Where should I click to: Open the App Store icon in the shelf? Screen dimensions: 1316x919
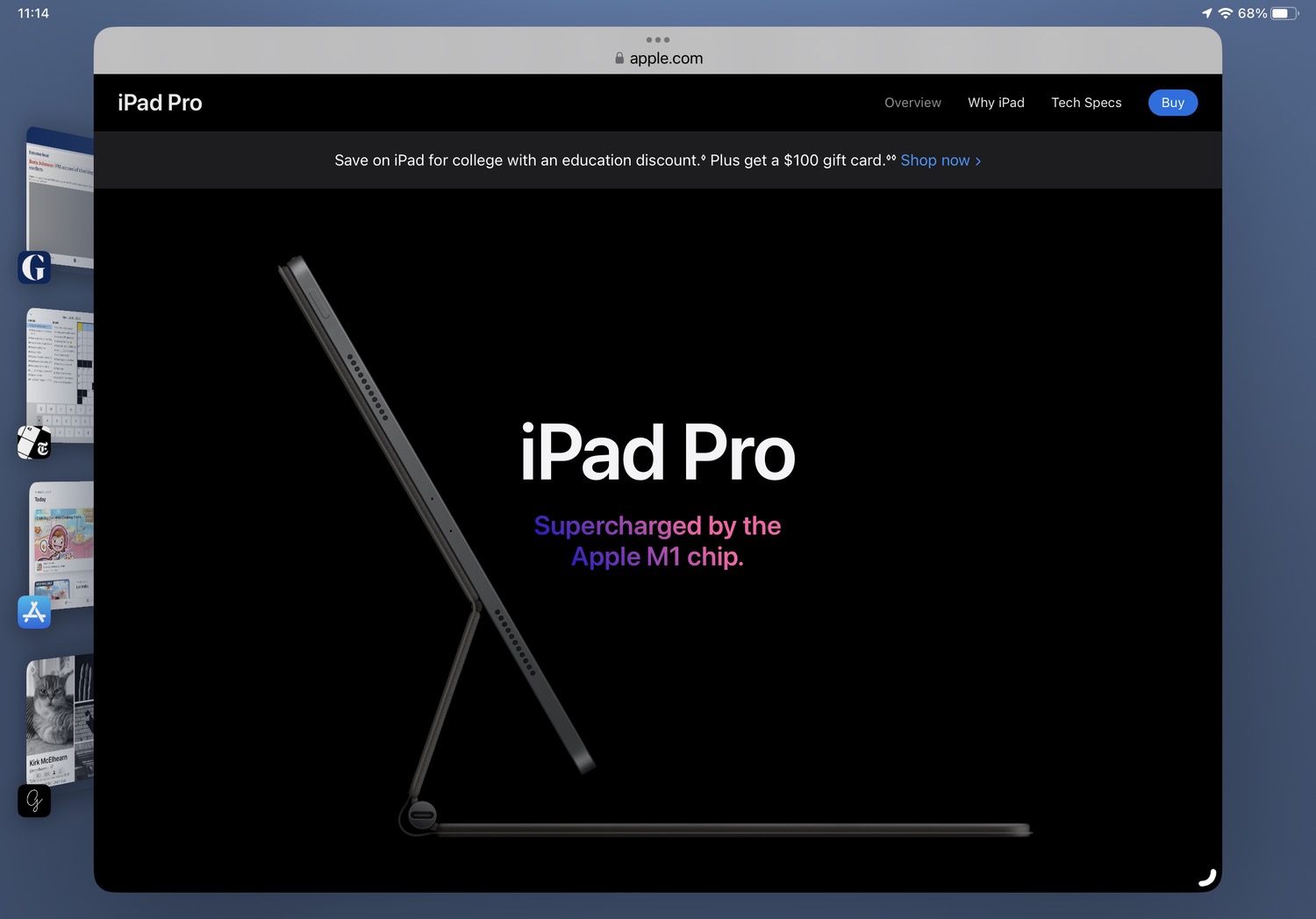coord(34,612)
